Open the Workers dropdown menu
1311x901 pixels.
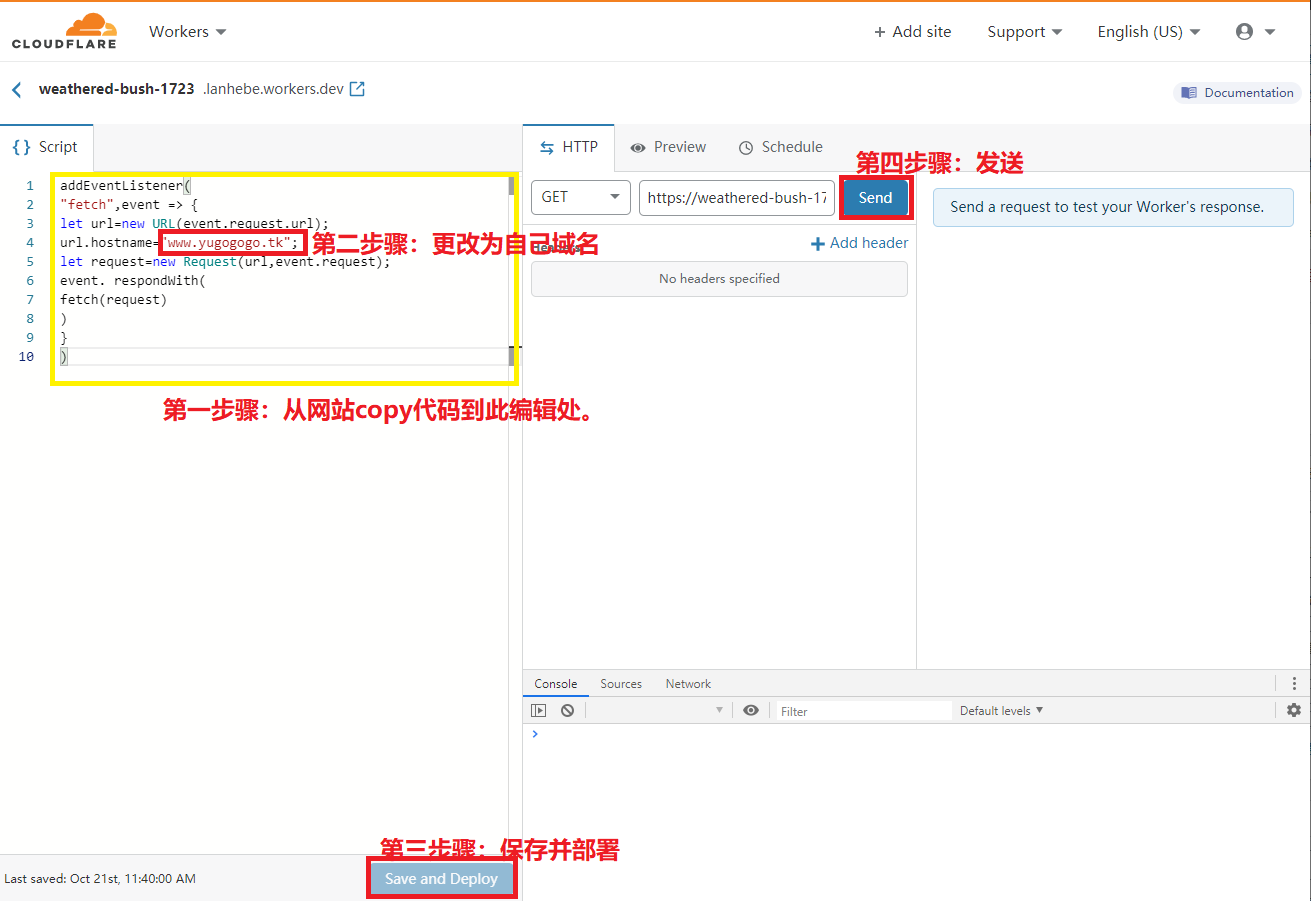(x=188, y=32)
